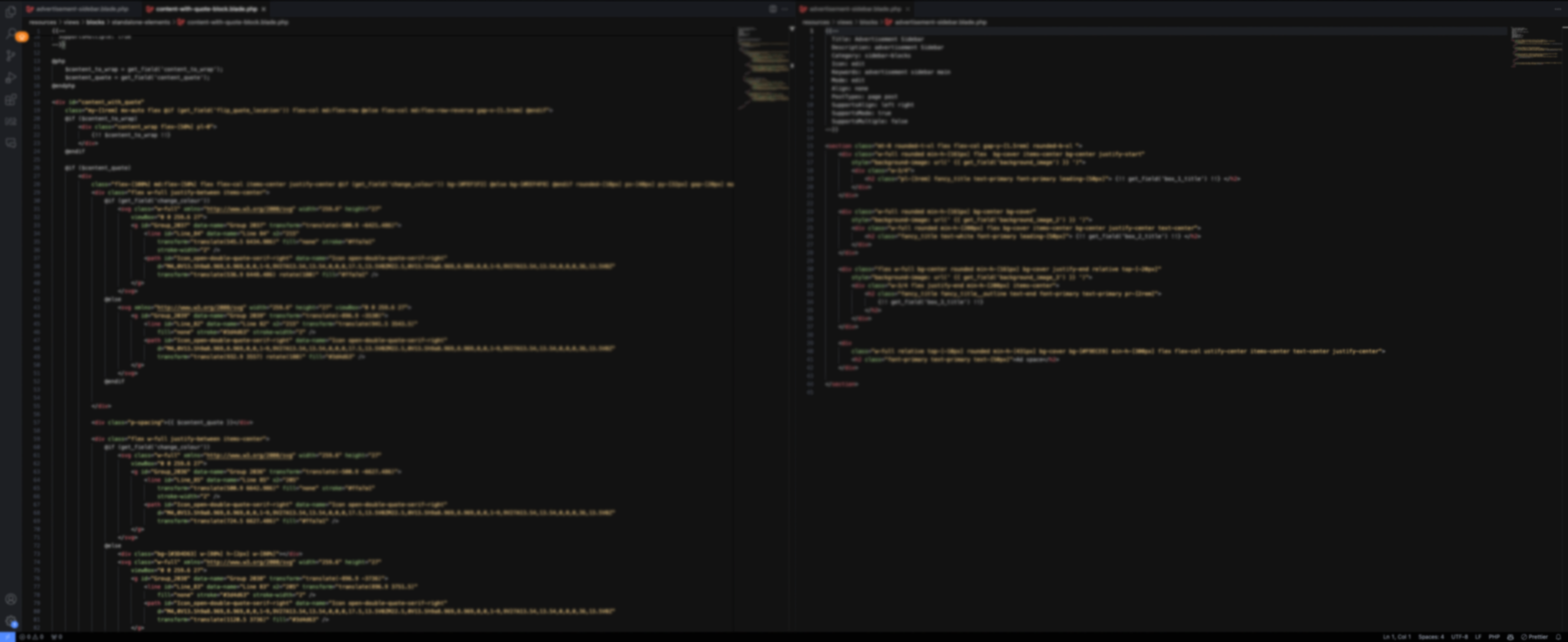1568x642 pixels.
Task: Open the Search view in the activity bar
Action: click(10, 33)
